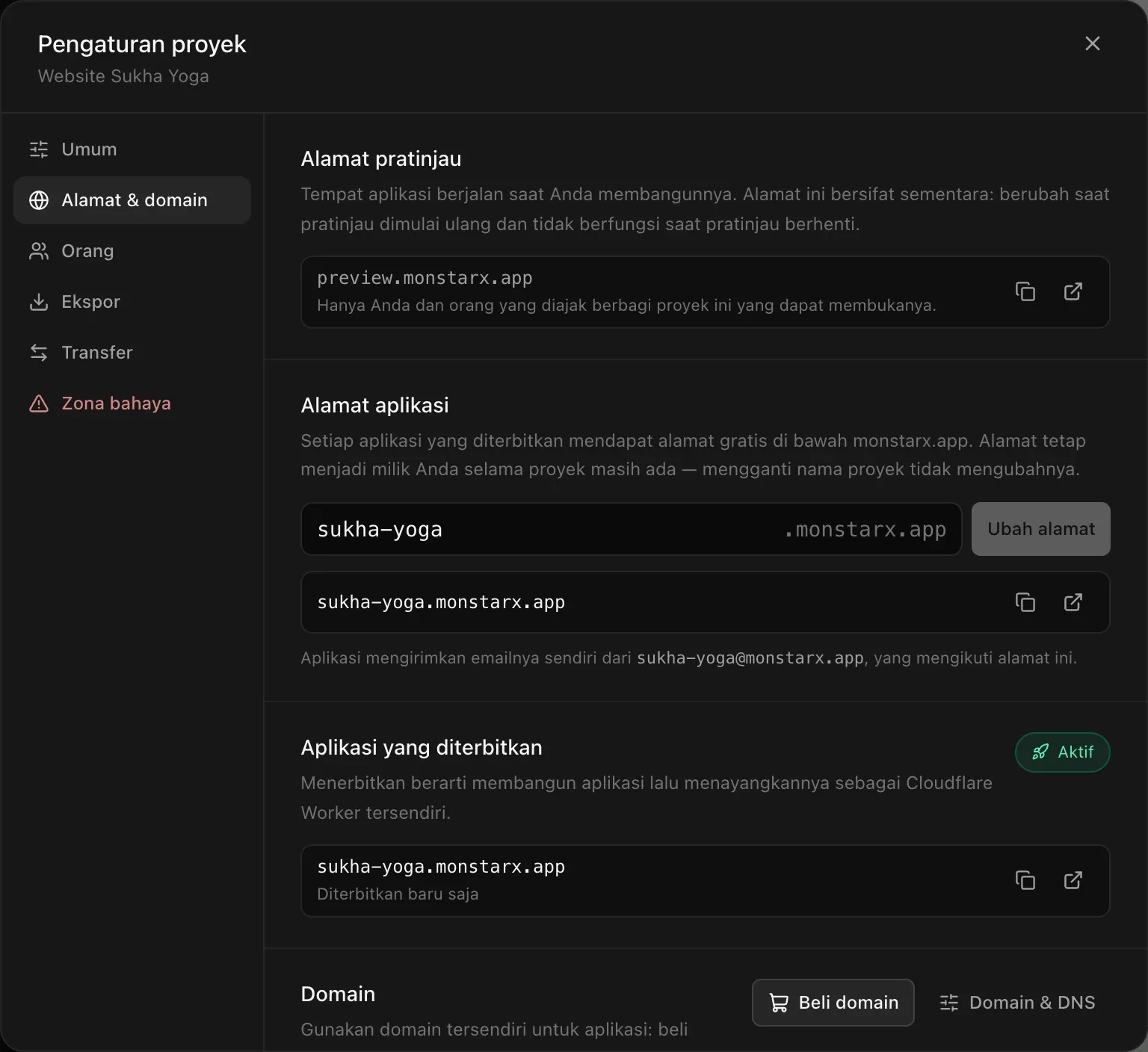Select the Alamat & domain section
Image resolution: width=1148 pixels, height=1052 pixels.
click(132, 200)
